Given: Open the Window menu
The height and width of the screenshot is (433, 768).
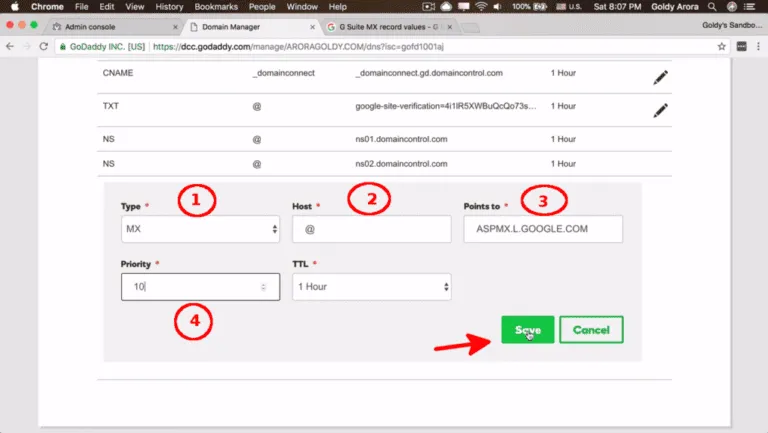Looking at the screenshot, I should (x=302, y=6).
